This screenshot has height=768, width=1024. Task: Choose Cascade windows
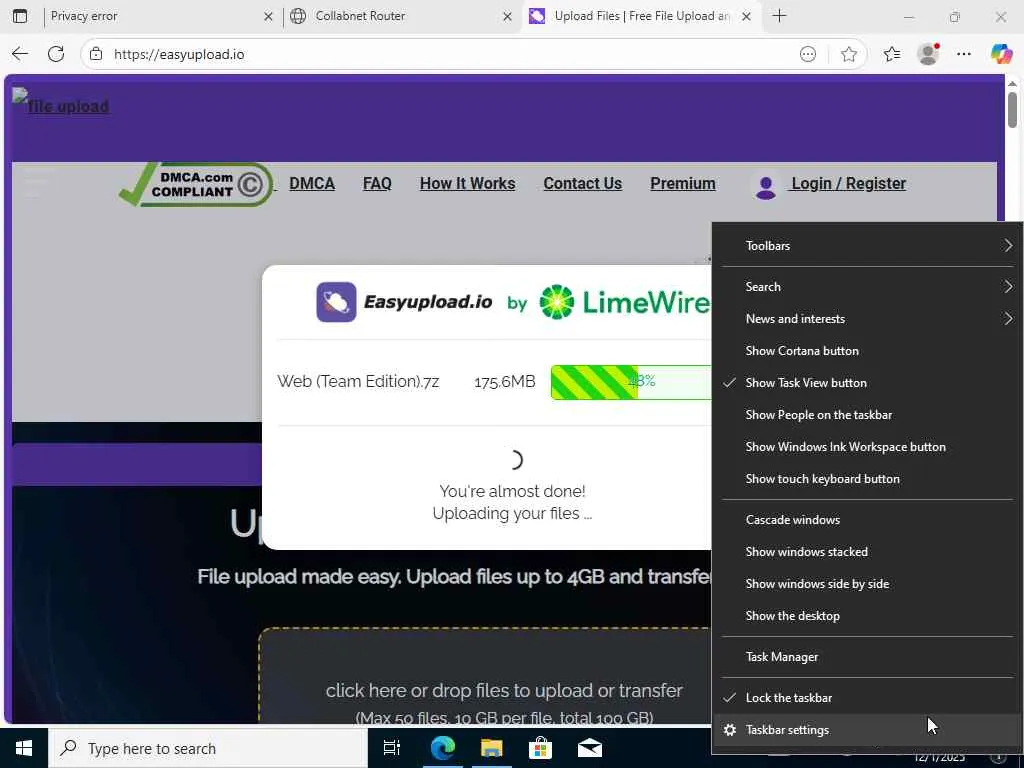(x=867, y=520)
